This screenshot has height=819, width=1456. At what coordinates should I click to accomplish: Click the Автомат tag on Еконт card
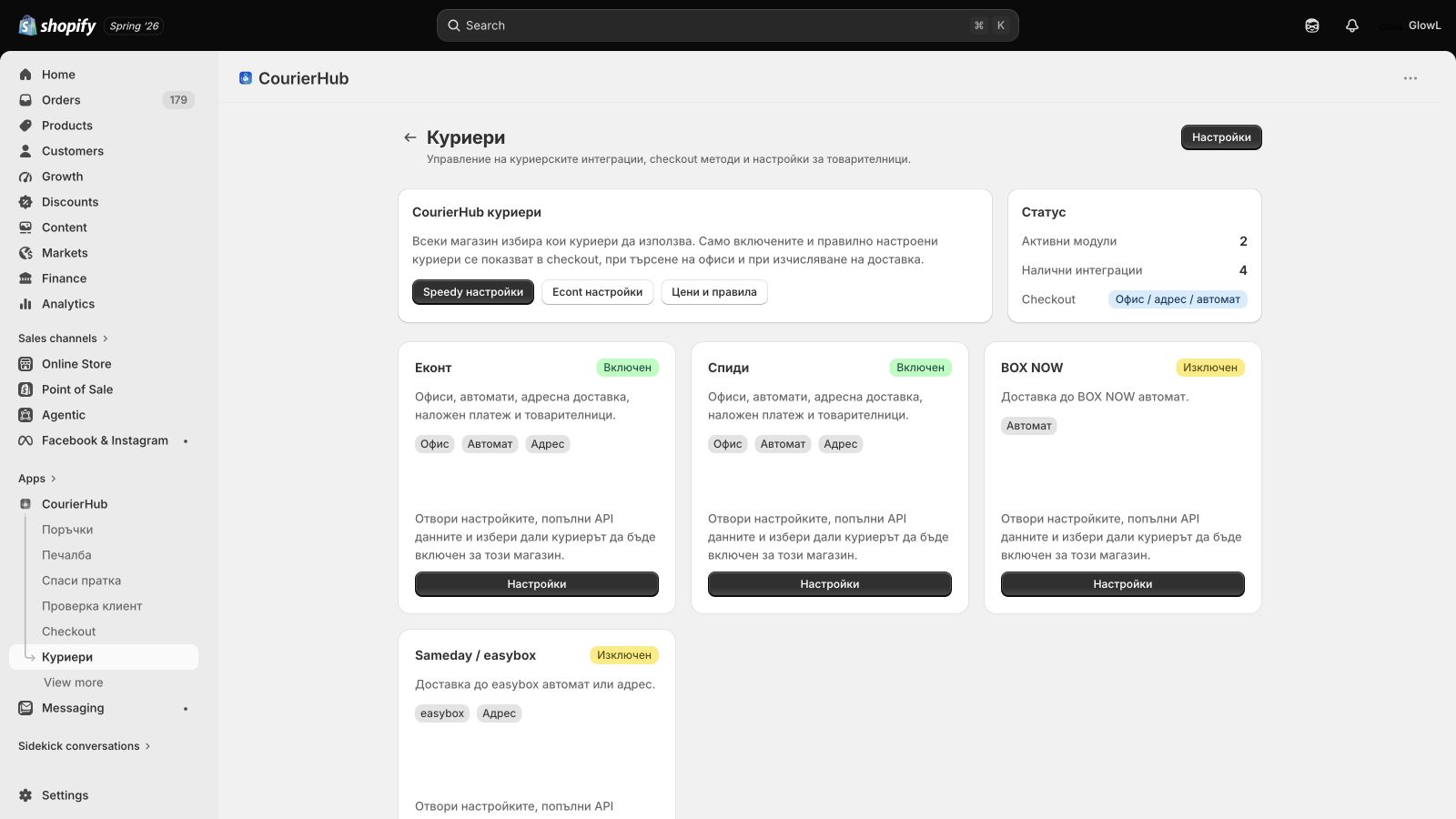coord(490,444)
